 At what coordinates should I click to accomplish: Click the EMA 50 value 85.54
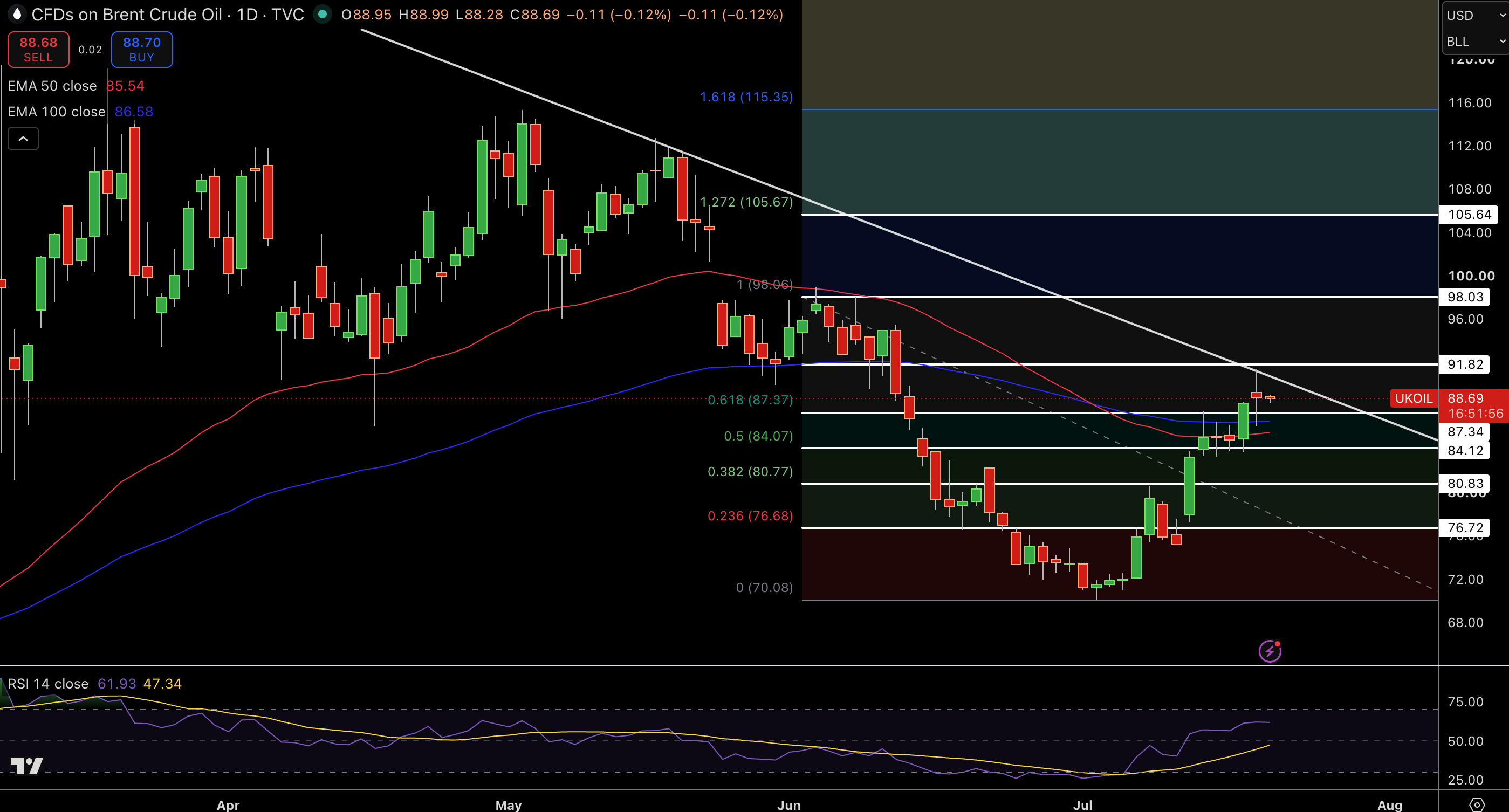point(125,86)
